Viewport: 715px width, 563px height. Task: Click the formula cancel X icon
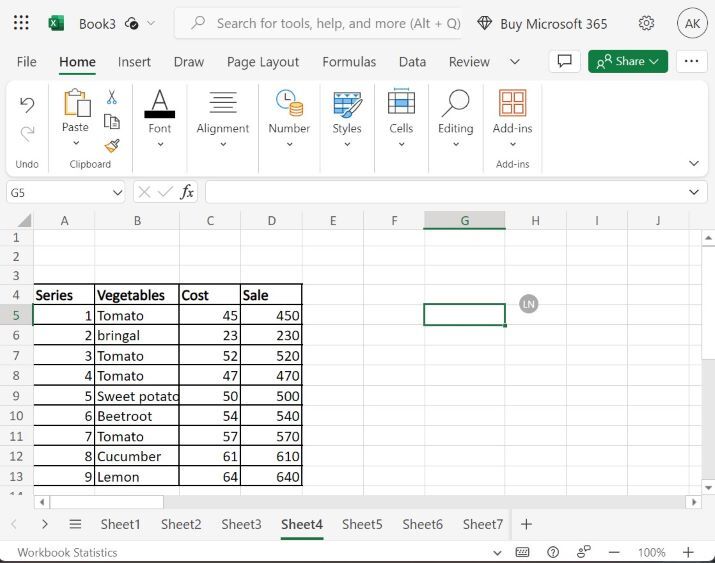(x=144, y=192)
